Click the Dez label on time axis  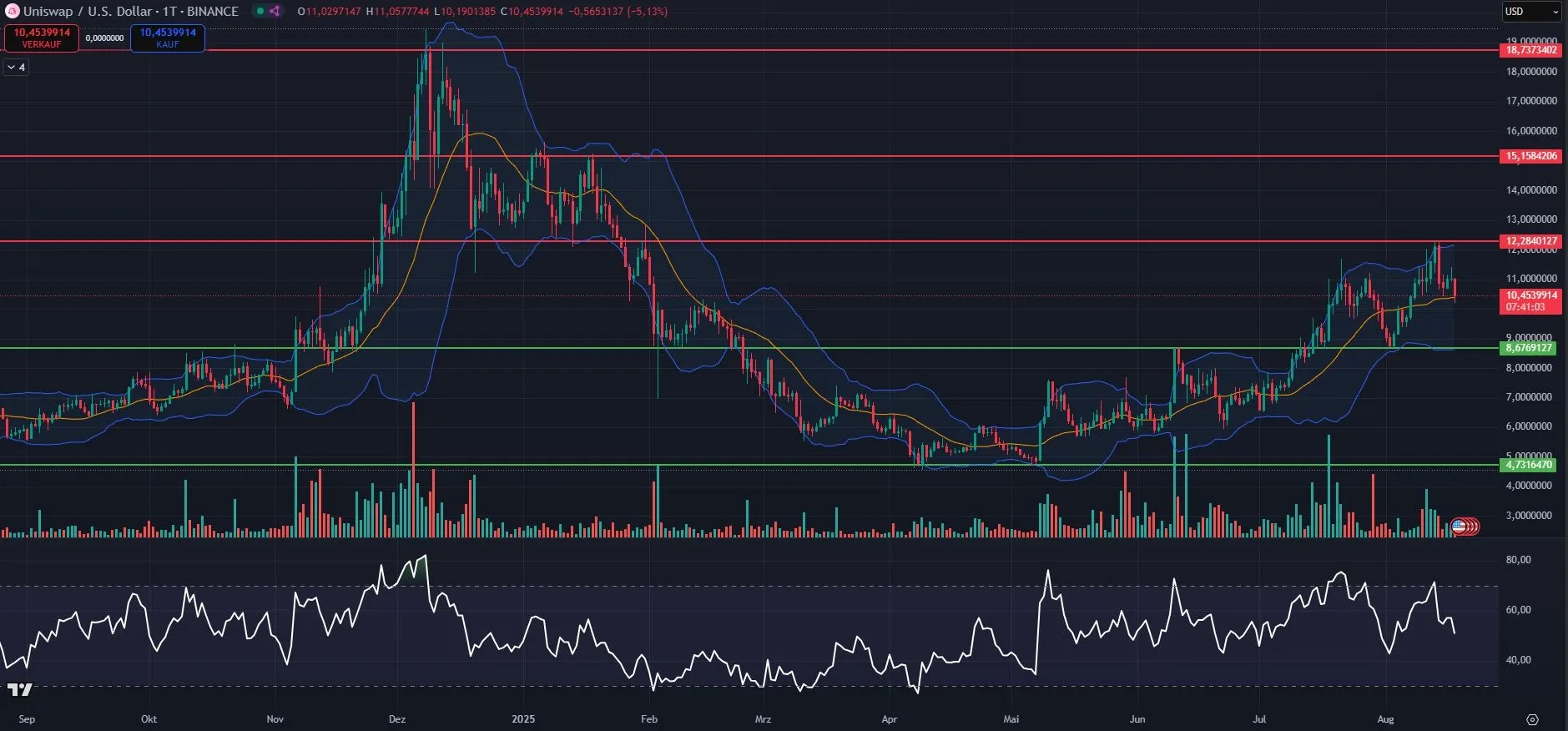[x=397, y=719]
